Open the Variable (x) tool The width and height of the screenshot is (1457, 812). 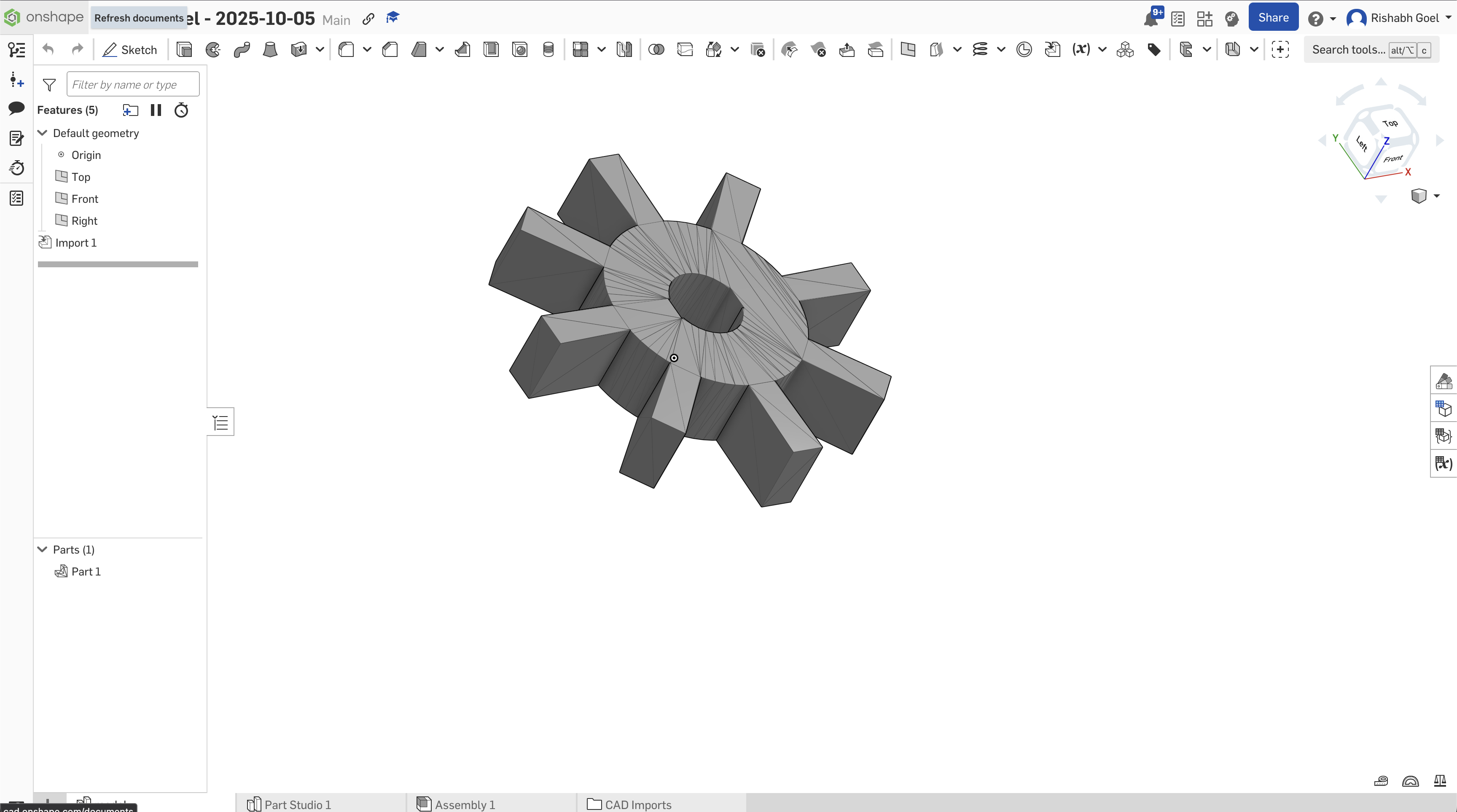tap(1081, 50)
